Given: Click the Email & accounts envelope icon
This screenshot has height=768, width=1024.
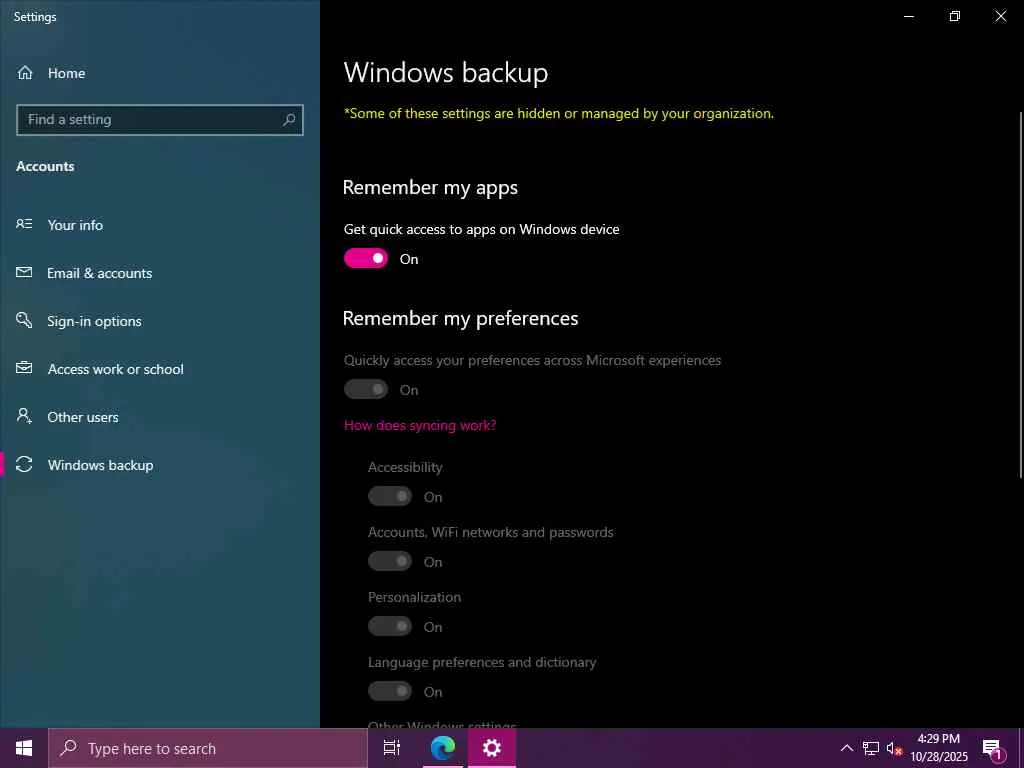Looking at the screenshot, I should (x=24, y=272).
